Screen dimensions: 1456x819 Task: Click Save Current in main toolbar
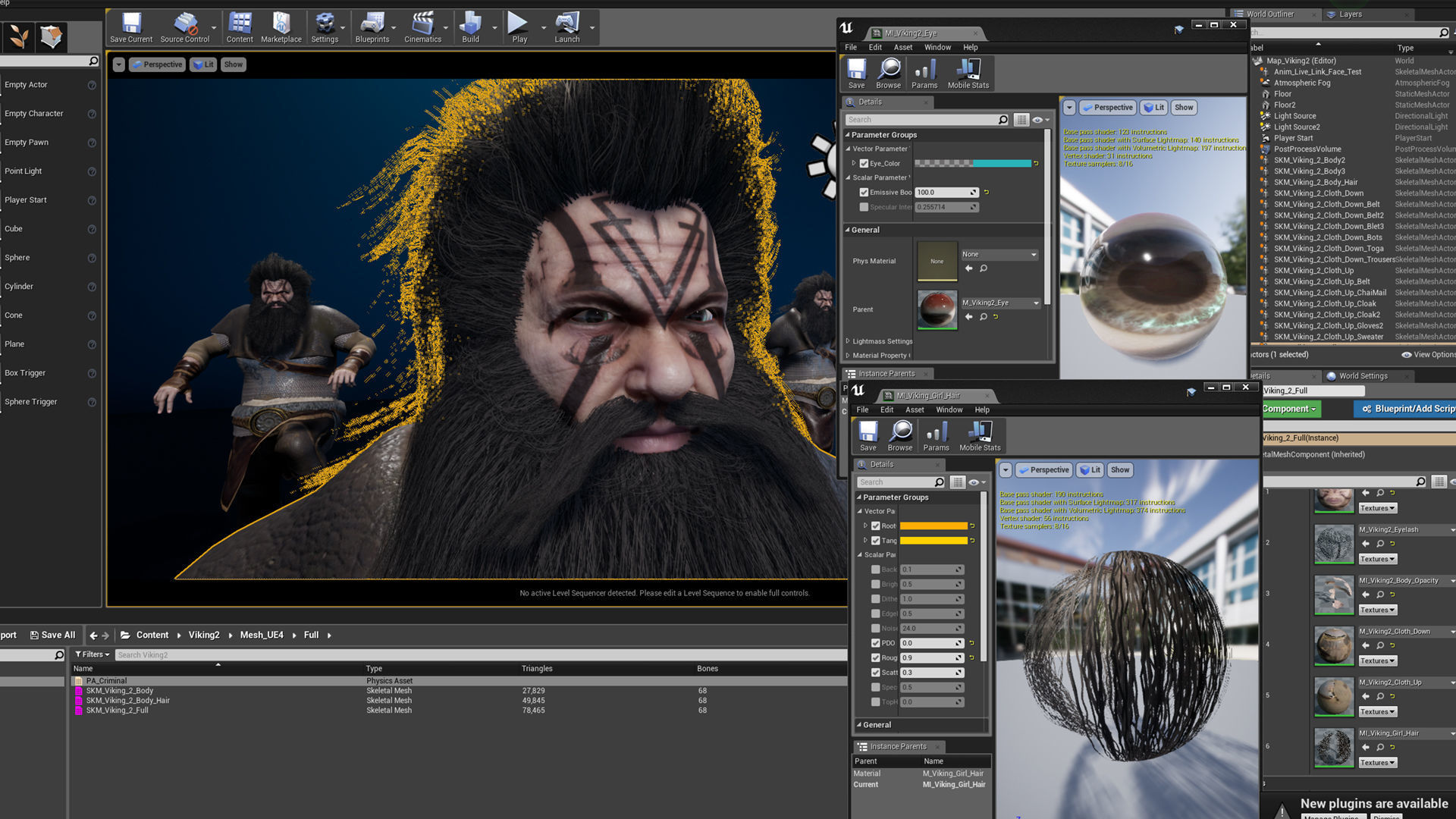131,28
